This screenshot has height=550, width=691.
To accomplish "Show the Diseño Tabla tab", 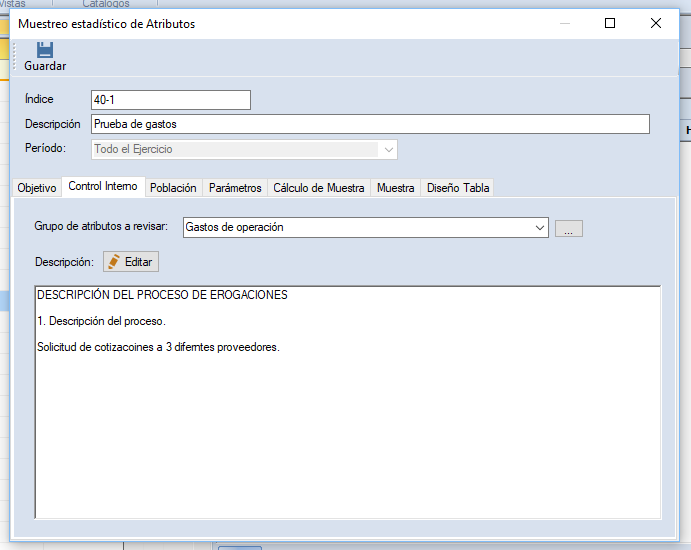I will (x=457, y=188).
